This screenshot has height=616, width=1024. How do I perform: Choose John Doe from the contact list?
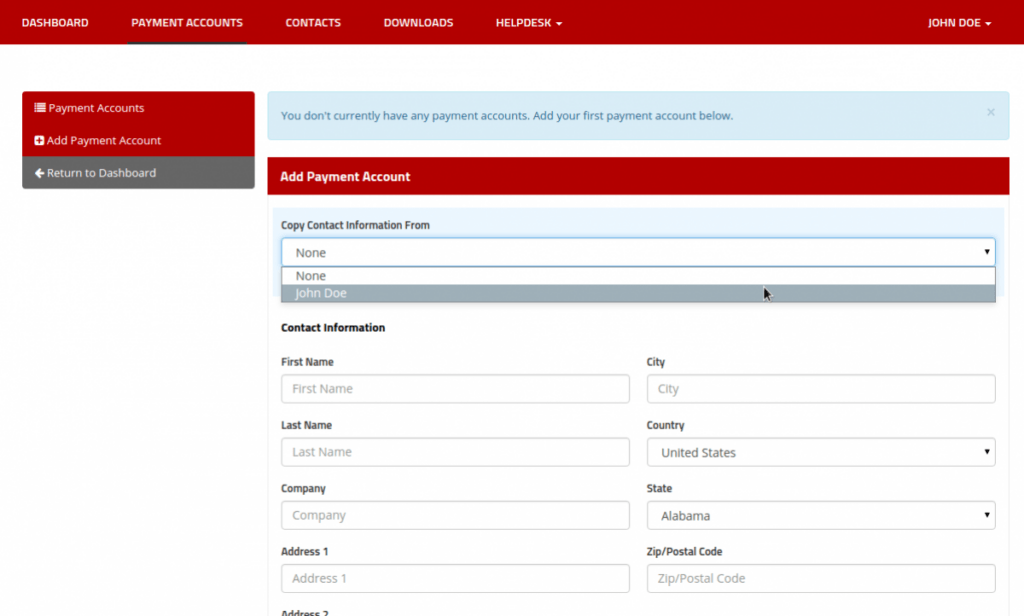[x=638, y=293]
